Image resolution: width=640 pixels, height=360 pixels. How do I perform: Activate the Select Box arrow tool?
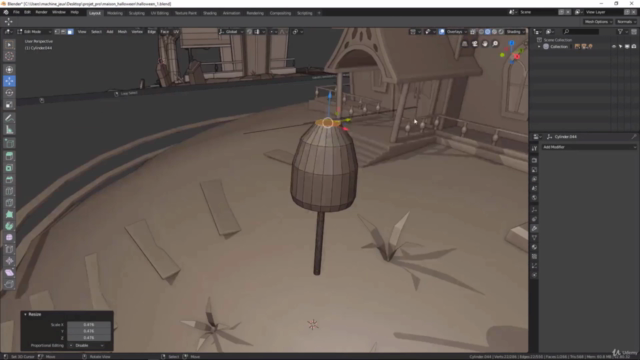(x=9, y=44)
